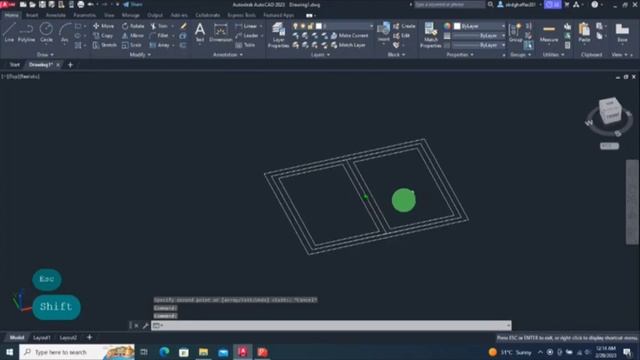
Task: Select the Text tool
Action: [x=200, y=32]
